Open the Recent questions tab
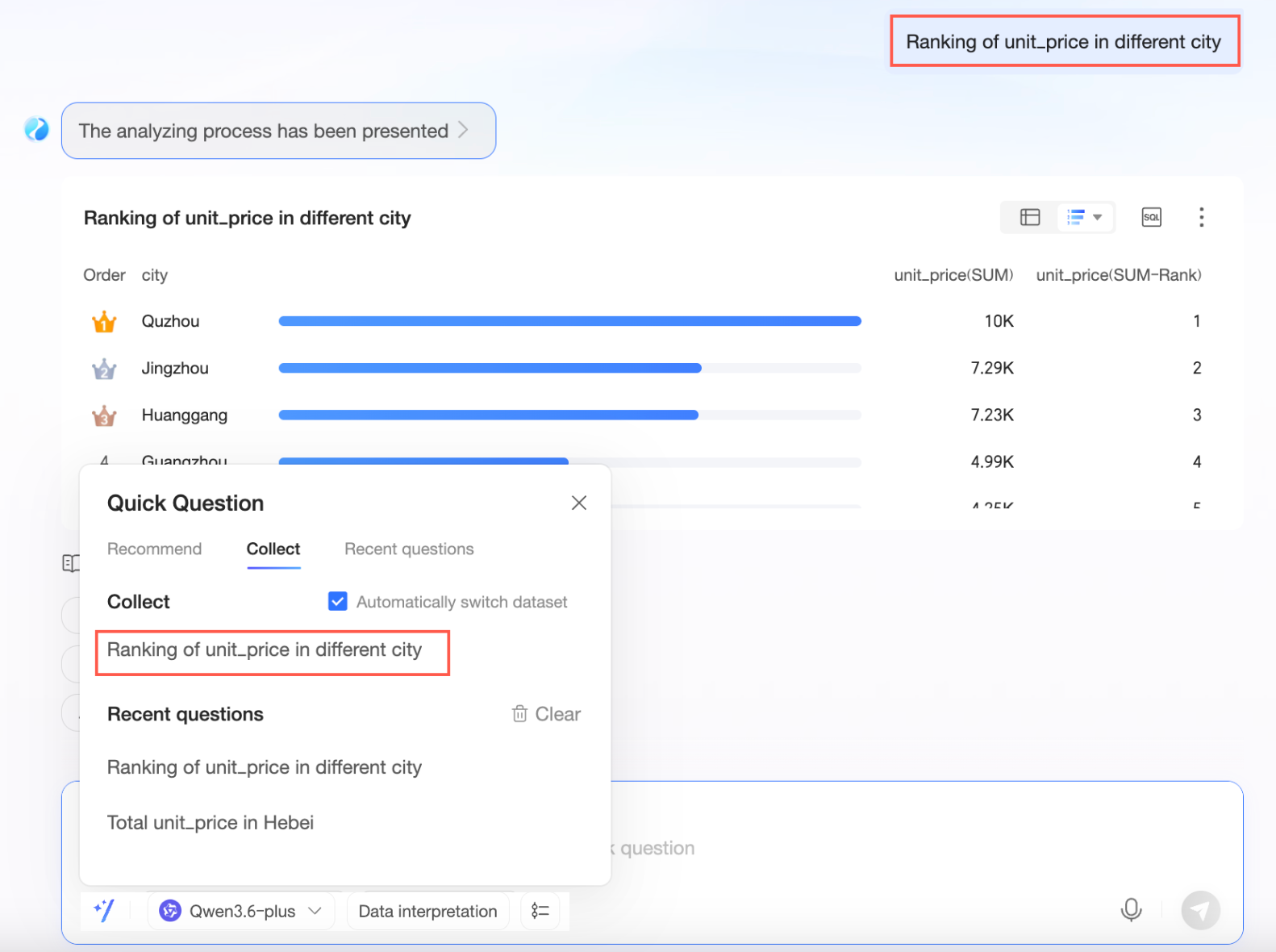Viewport: 1276px width, 952px height. tap(409, 549)
